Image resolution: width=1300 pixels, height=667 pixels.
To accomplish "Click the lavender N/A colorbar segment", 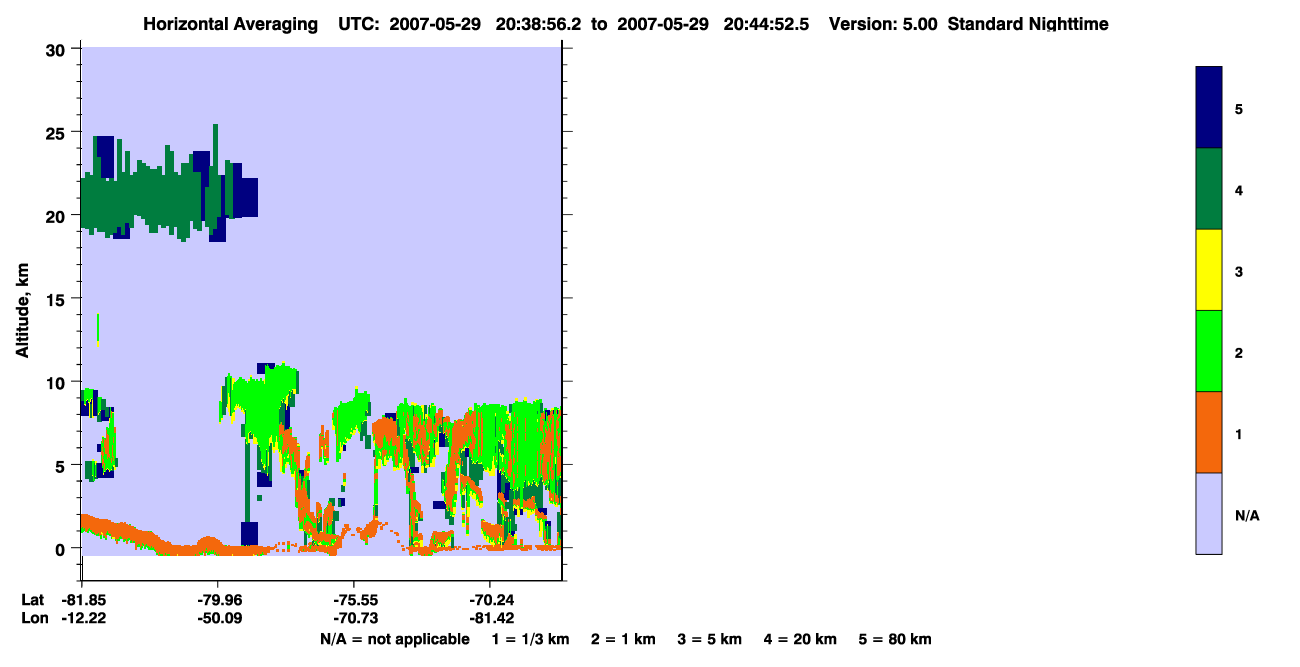I will (x=1209, y=513).
